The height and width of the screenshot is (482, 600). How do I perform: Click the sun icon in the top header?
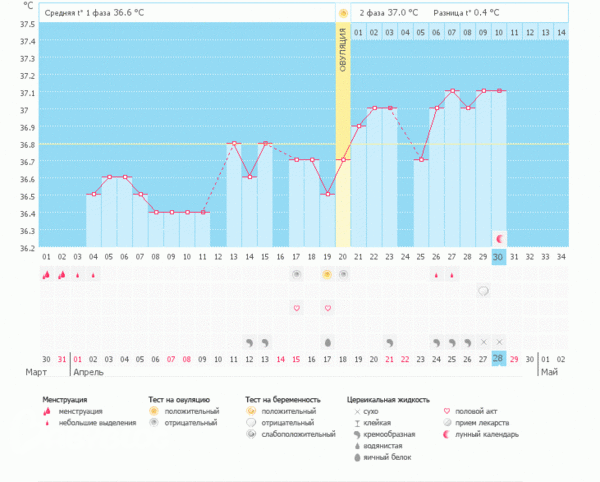(x=343, y=13)
